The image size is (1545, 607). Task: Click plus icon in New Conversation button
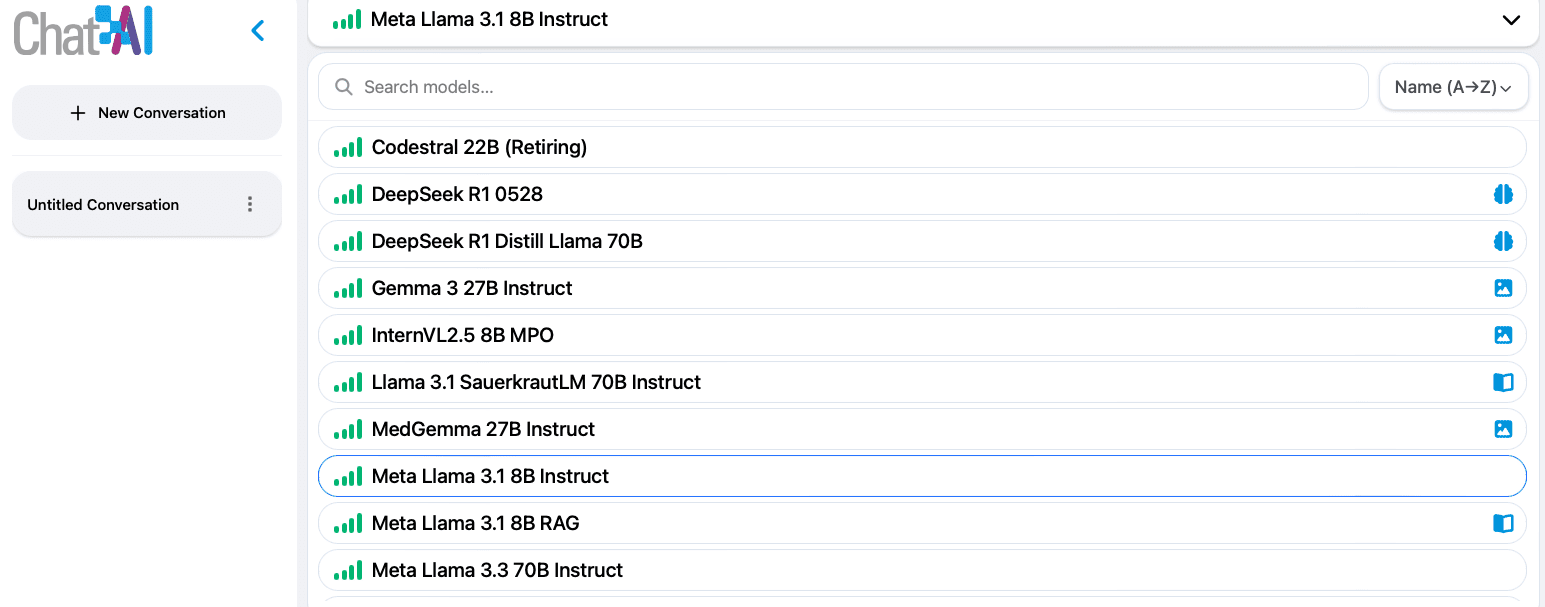coord(78,113)
